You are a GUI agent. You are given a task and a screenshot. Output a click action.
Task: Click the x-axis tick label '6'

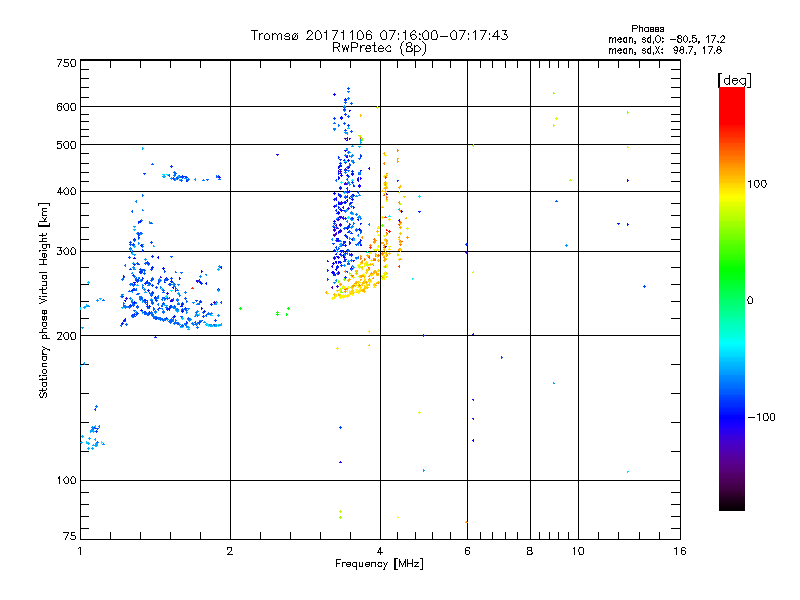(467, 551)
